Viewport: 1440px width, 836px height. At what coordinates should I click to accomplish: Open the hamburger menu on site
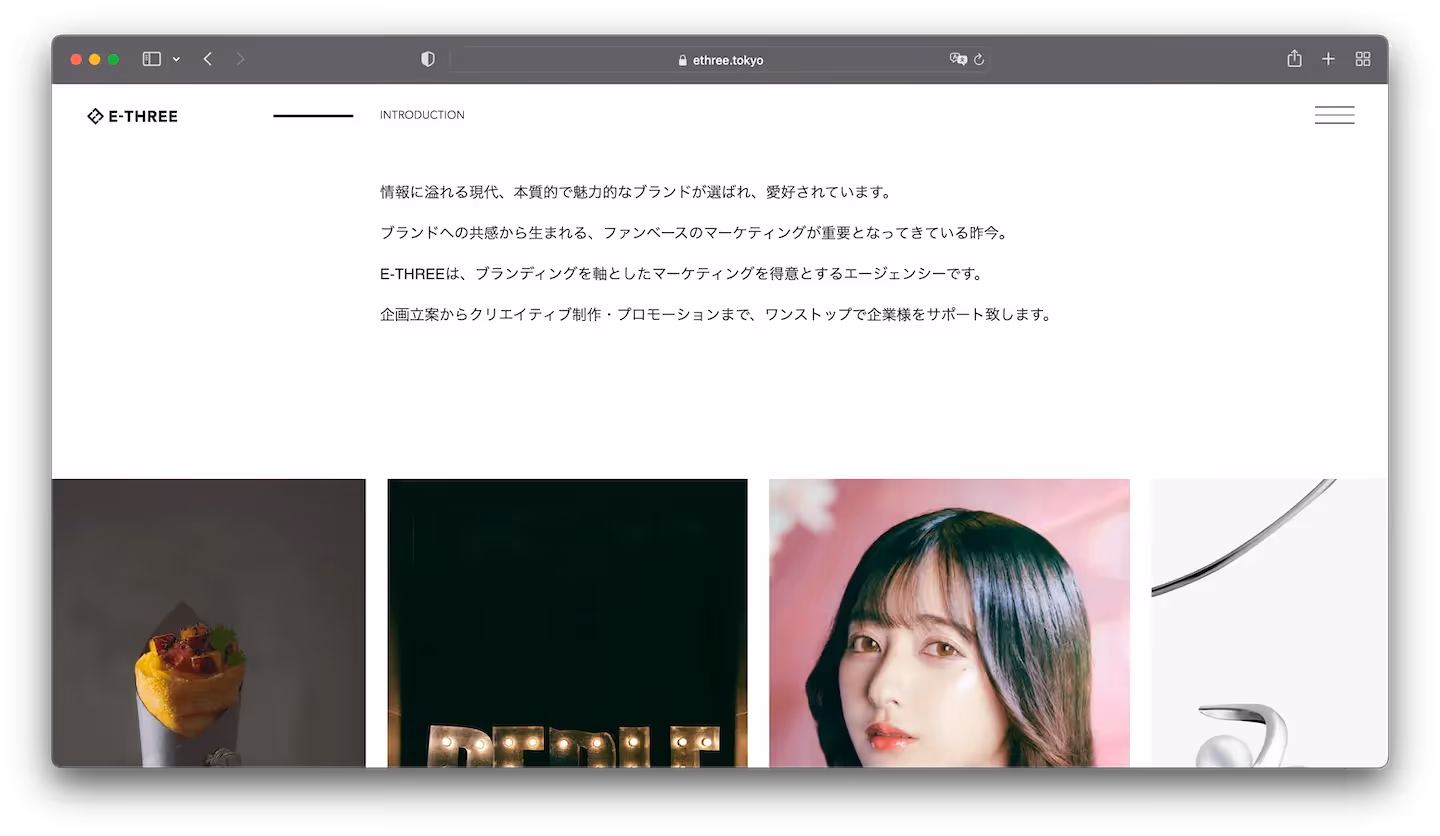[x=1334, y=115]
